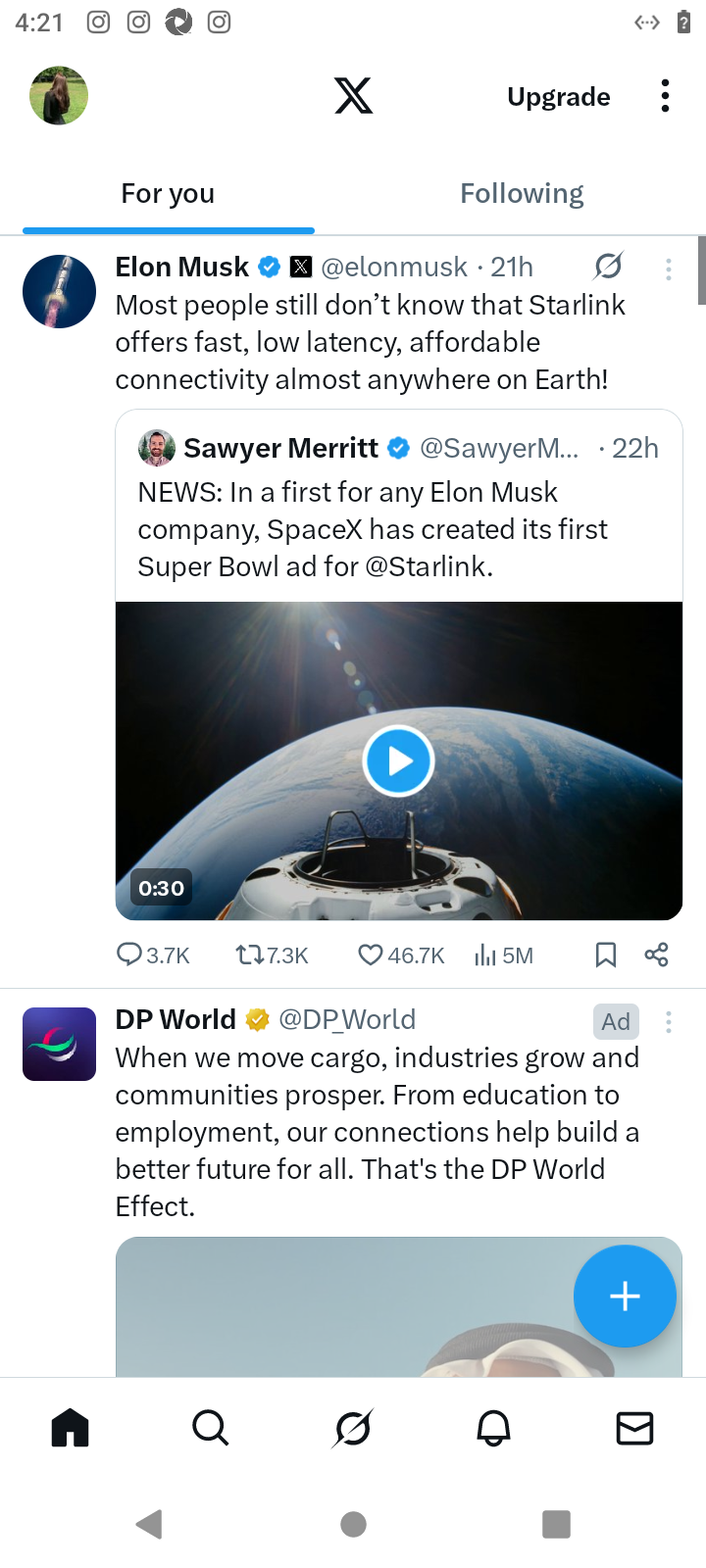Open more options on DP World ad
The width and height of the screenshot is (706, 1568).
click(x=669, y=1022)
